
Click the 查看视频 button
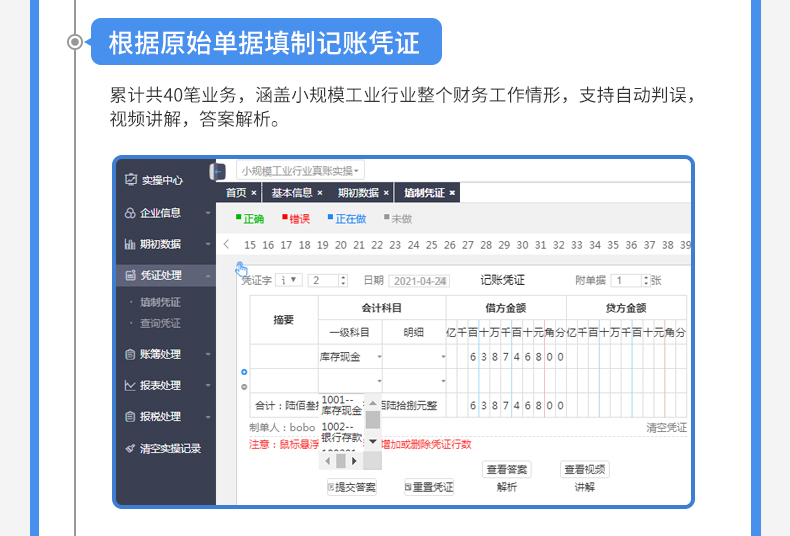click(585, 469)
